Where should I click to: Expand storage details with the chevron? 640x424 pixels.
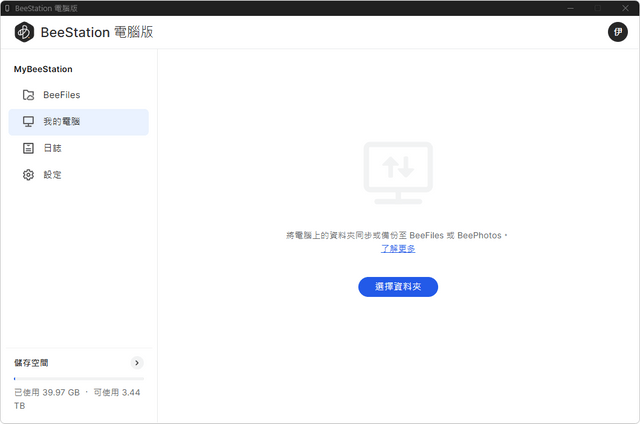tap(137, 363)
